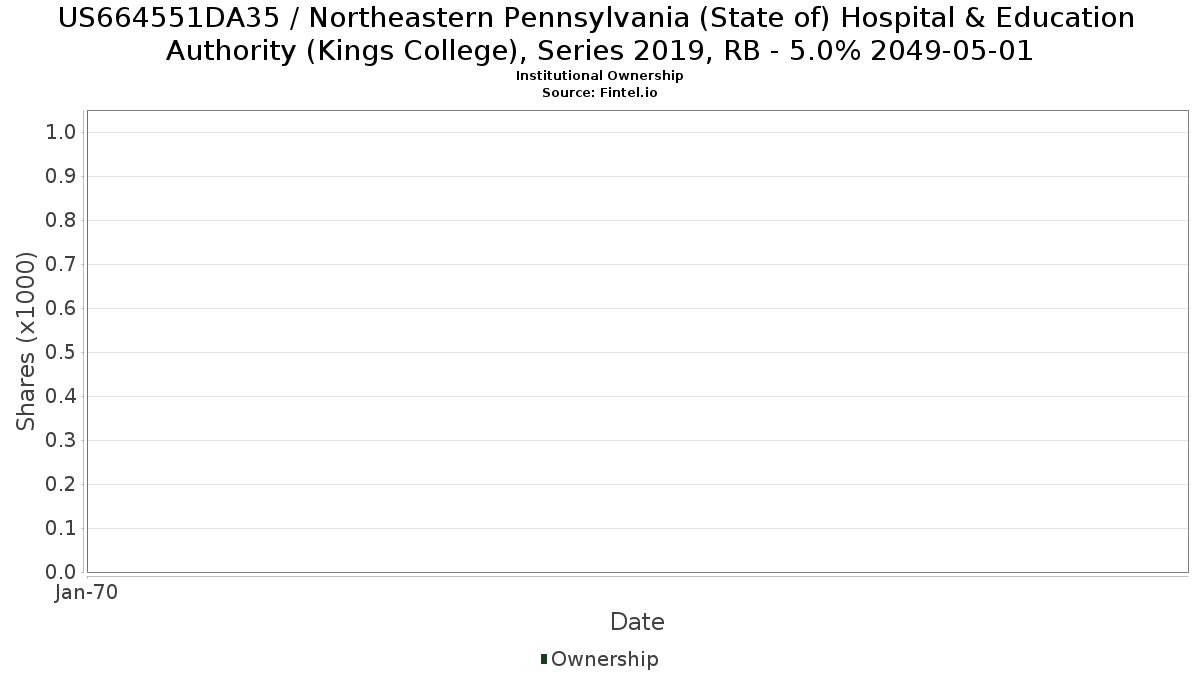Click the 0.6 y-axis tick label
1200x675 pixels.
61,308
